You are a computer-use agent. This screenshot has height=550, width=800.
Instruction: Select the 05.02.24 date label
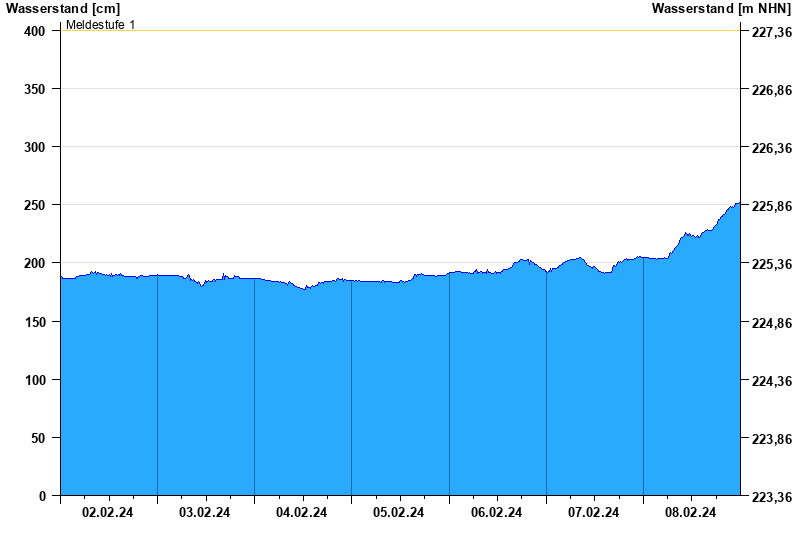[x=399, y=513]
